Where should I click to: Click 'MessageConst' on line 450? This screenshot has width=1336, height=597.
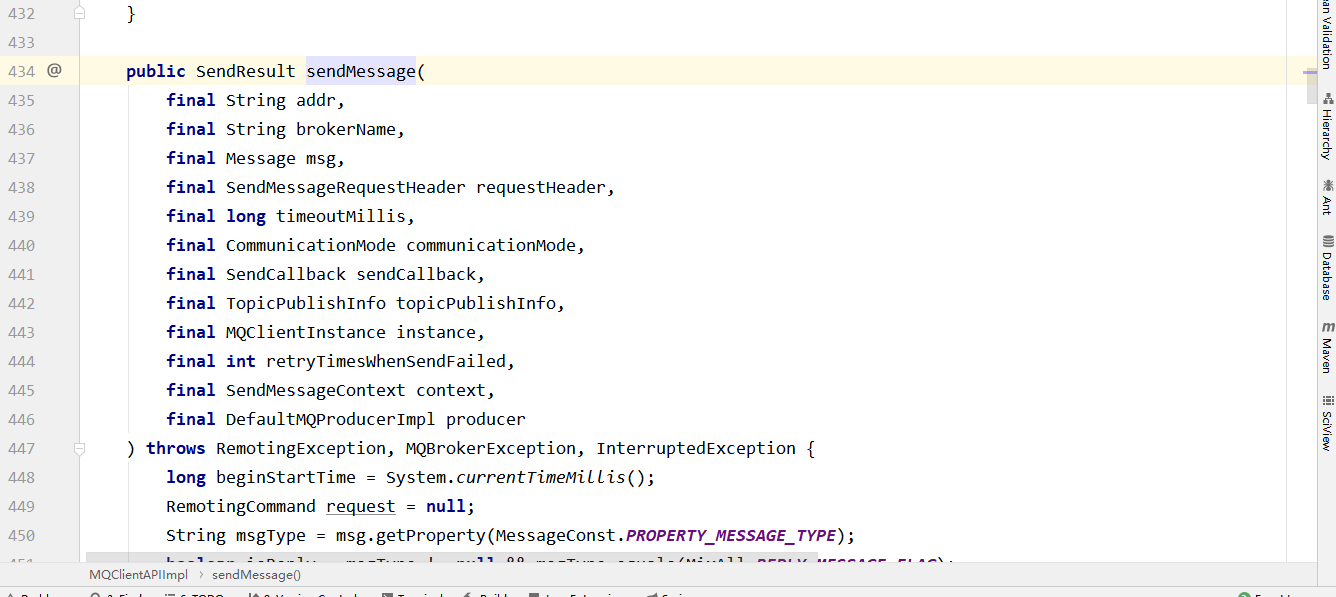556,535
